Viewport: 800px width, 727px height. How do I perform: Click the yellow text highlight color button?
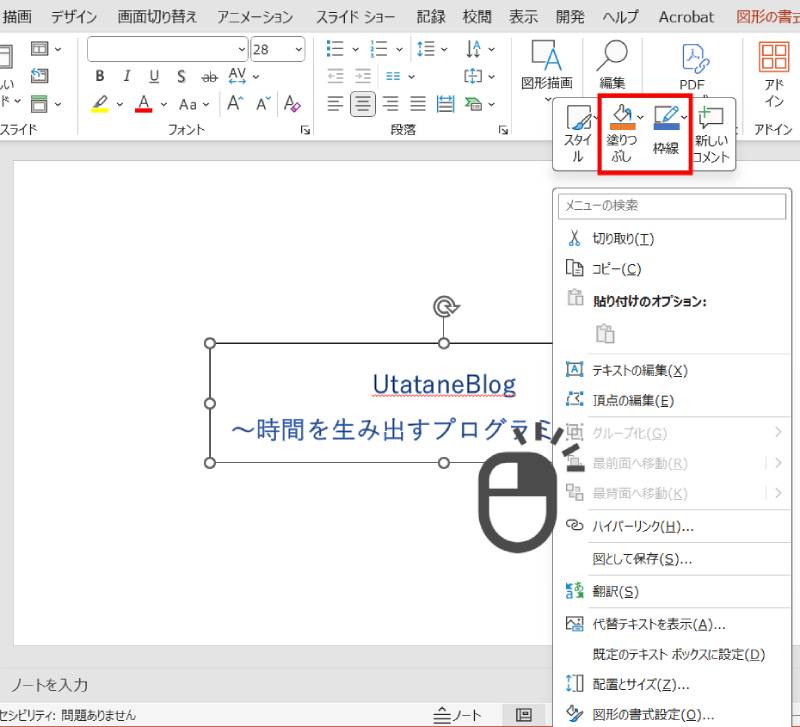coord(100,103)
